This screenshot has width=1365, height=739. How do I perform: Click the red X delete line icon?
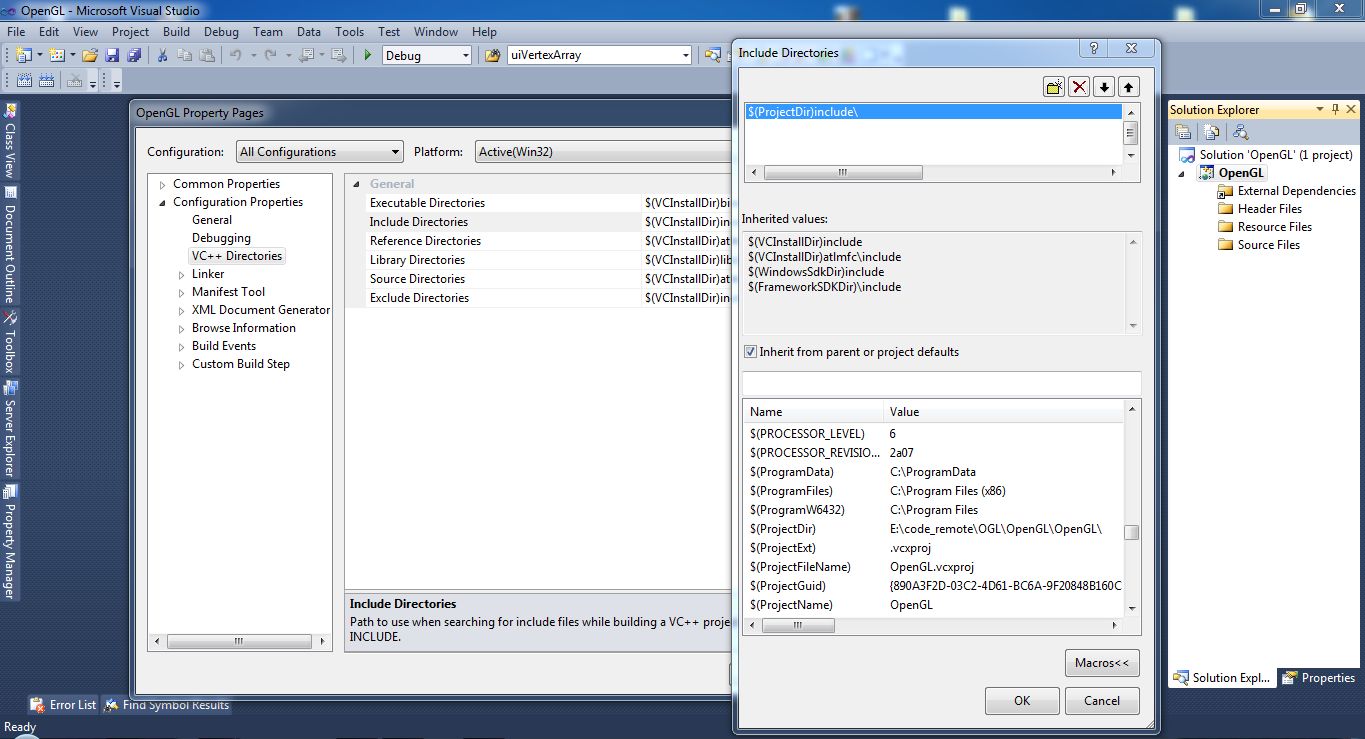pyautogui.click(x=1079, y=87)
